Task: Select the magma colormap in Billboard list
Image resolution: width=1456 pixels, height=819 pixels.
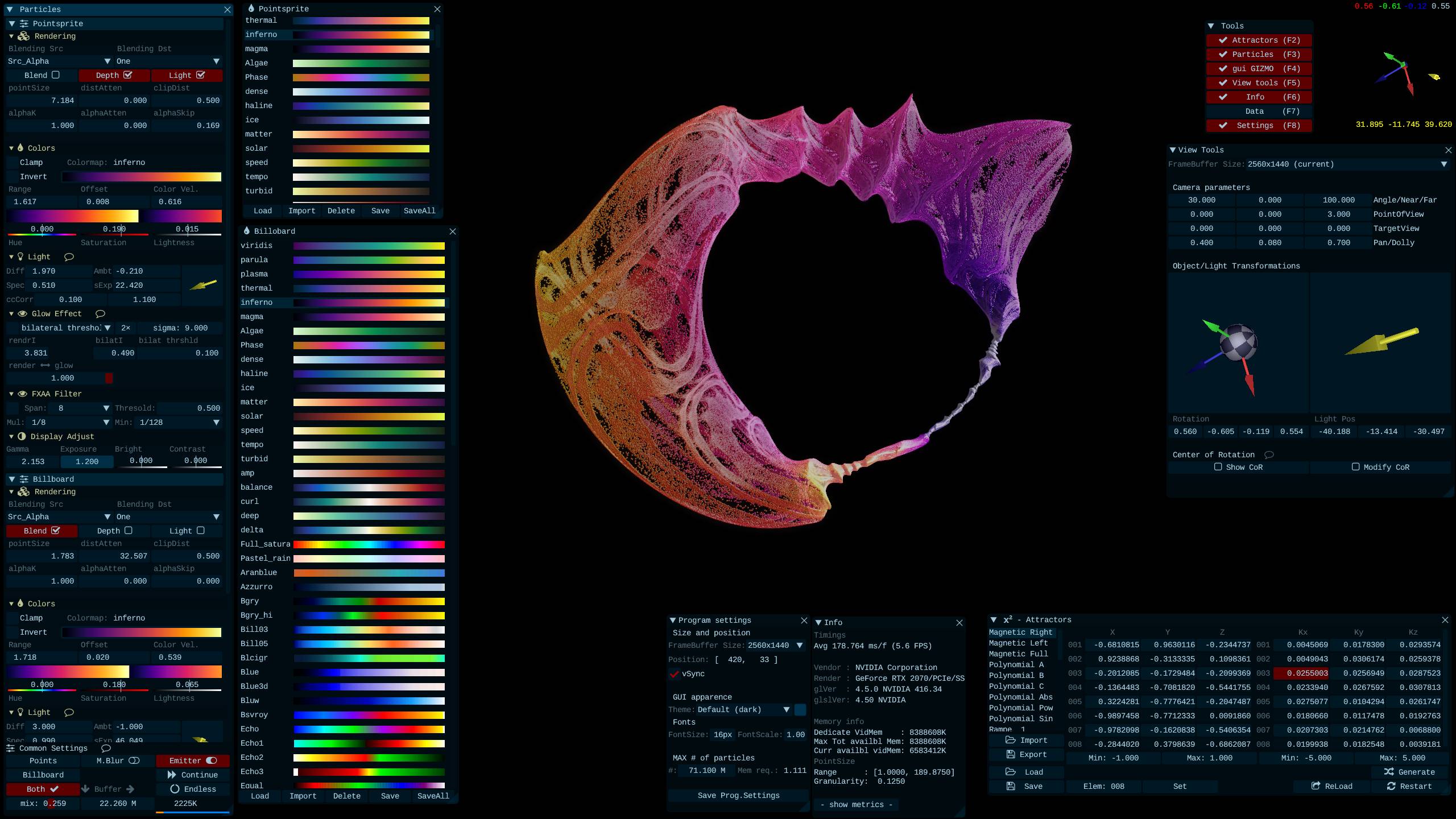Action: coord(252,317)
